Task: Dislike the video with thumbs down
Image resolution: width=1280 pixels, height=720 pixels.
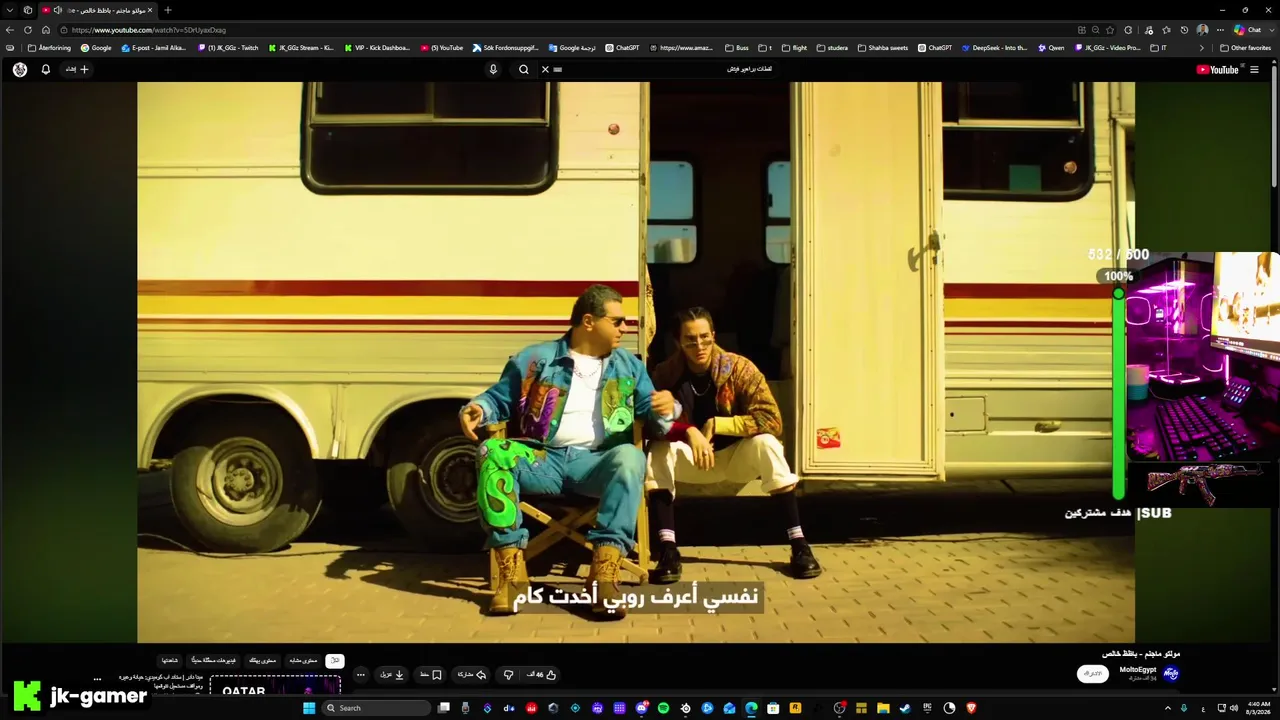Action: coord(508,675)
